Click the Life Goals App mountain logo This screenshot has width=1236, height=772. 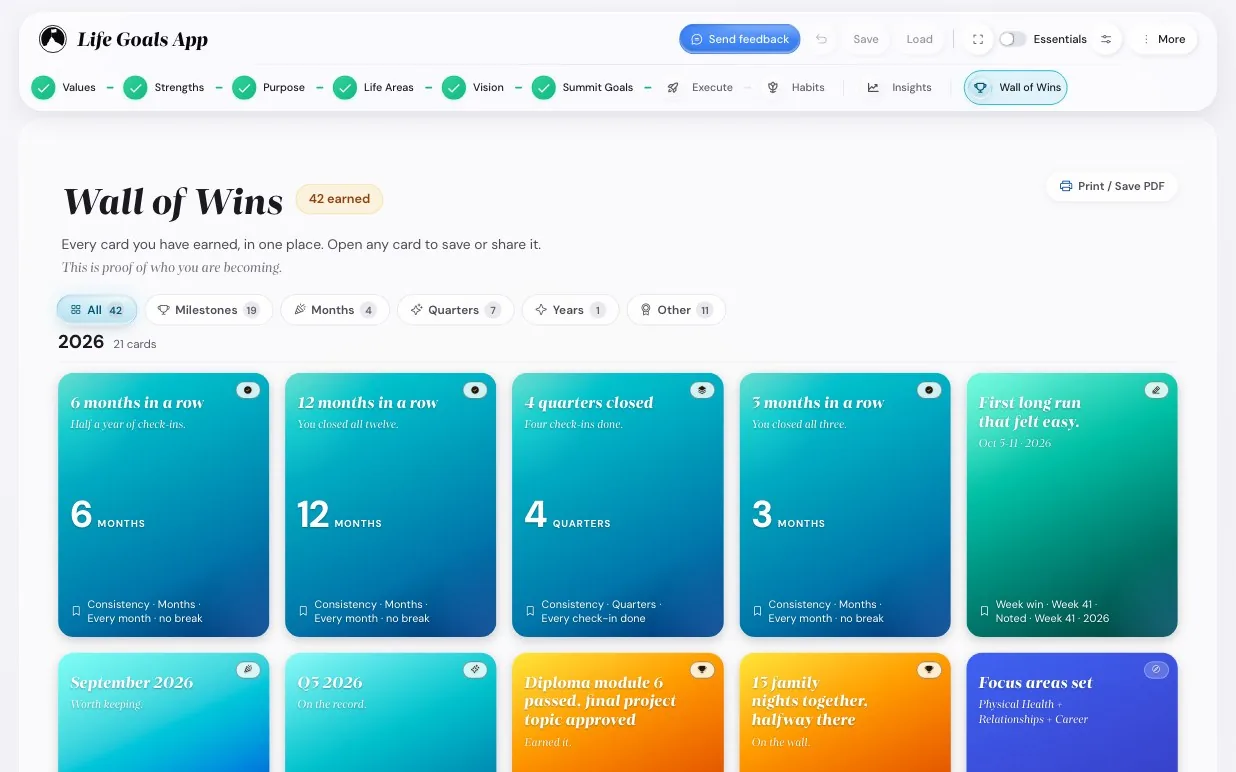[x=52, y=39]
